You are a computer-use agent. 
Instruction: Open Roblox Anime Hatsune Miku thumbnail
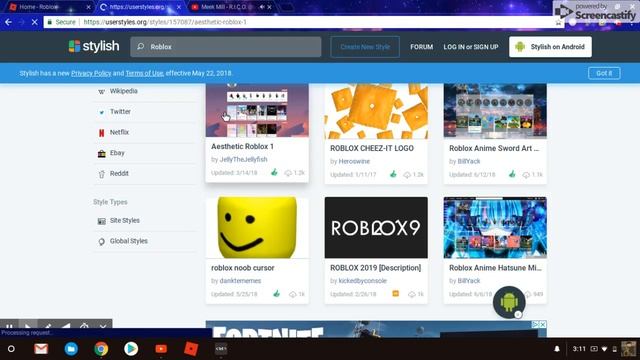click(495, 227)
